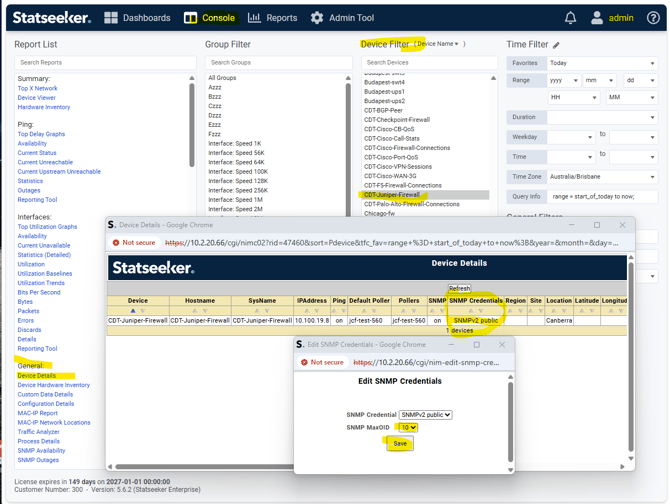The image size is (670, 504).
Task: Open the HH hour dropdown
Action: [573, 97]
